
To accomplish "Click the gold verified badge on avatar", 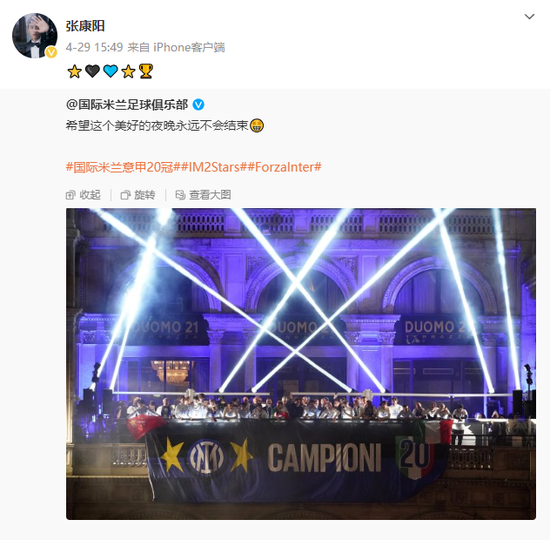I will pyautogui.click(x=52, y=53).
